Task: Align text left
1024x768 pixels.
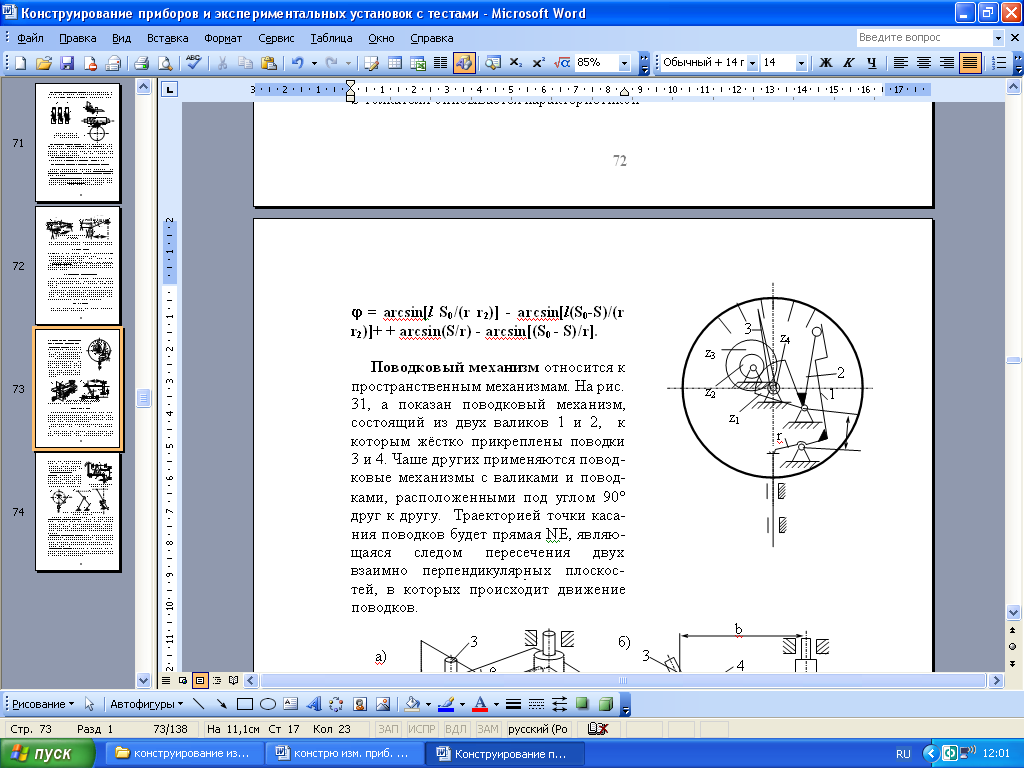Action: [901, 63]
